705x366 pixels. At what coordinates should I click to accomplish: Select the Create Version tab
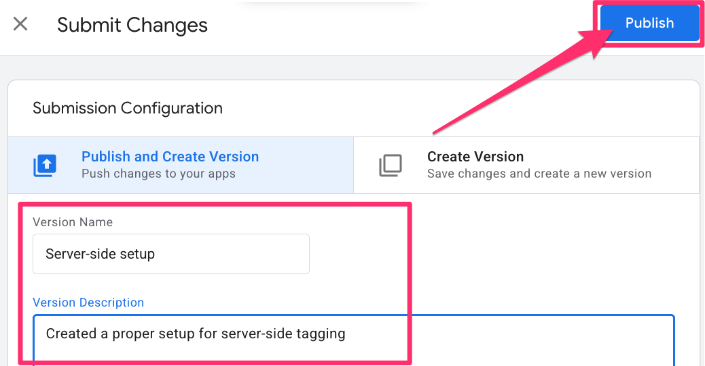point(527,165)
